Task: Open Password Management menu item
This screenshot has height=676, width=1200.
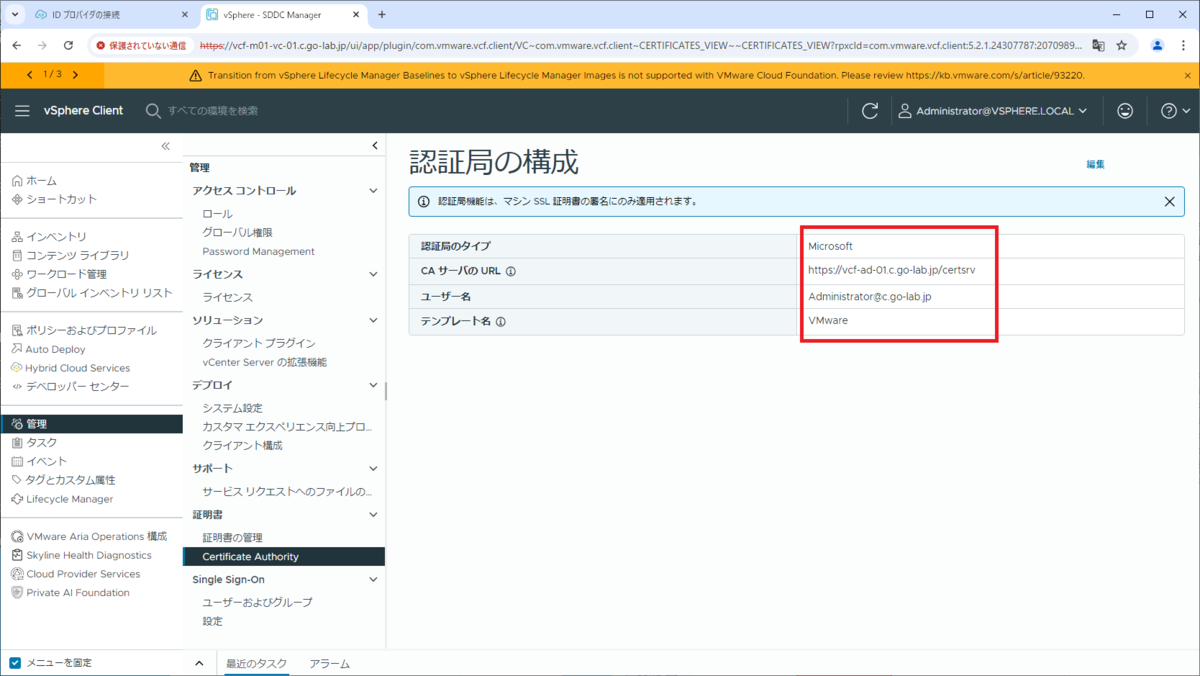Action: 258,251
